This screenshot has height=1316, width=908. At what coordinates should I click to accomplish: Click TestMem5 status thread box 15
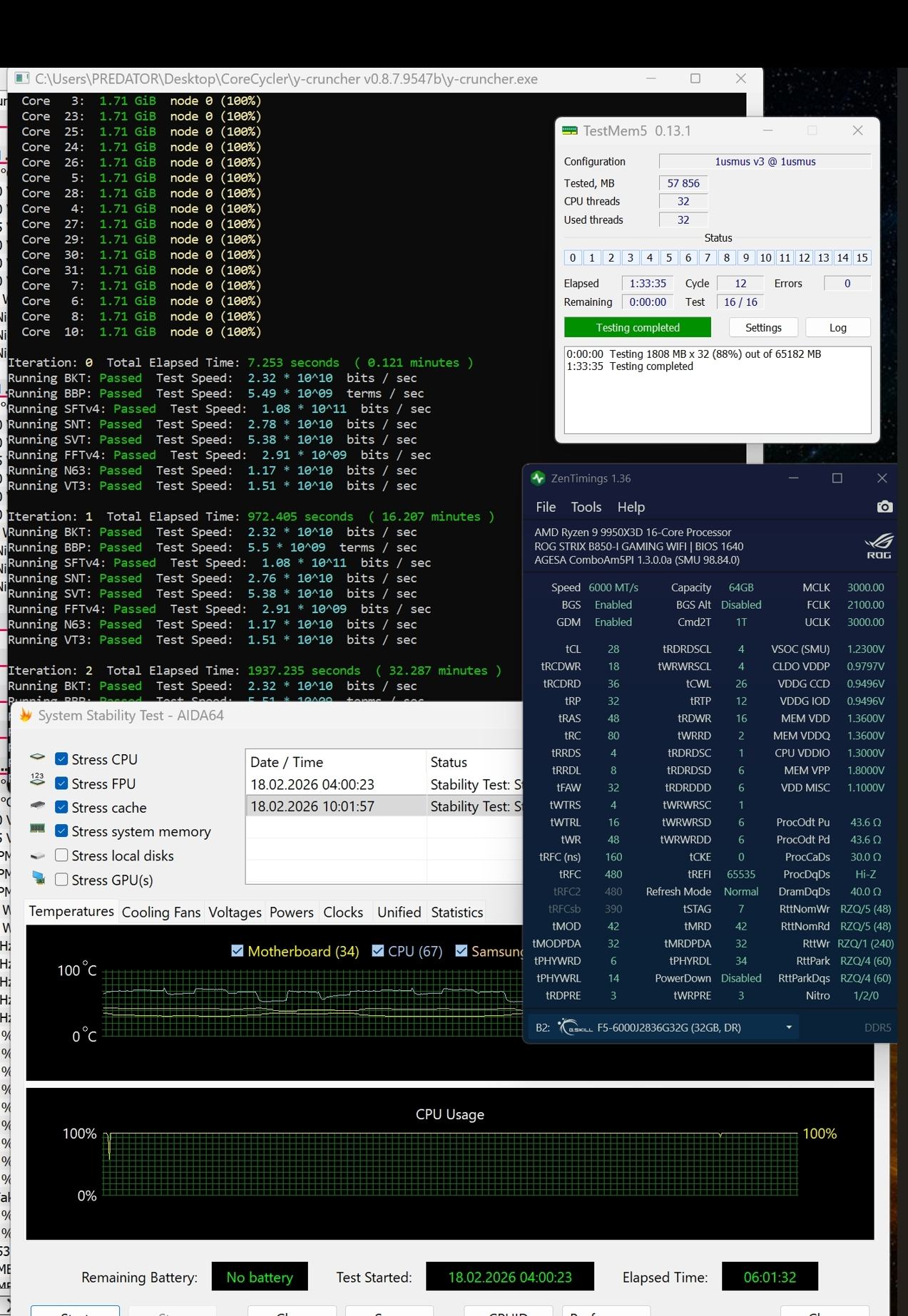(x=862, y=258)
